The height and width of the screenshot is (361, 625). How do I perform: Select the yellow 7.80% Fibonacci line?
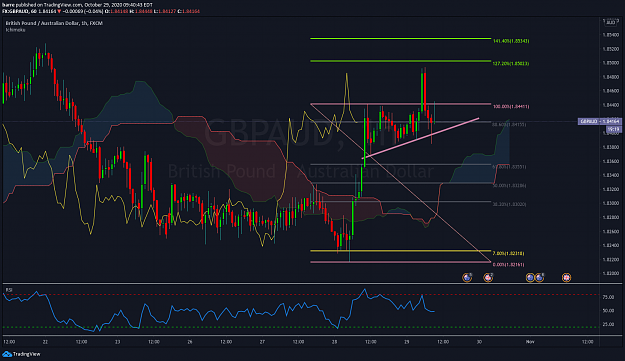pos(401,251)
